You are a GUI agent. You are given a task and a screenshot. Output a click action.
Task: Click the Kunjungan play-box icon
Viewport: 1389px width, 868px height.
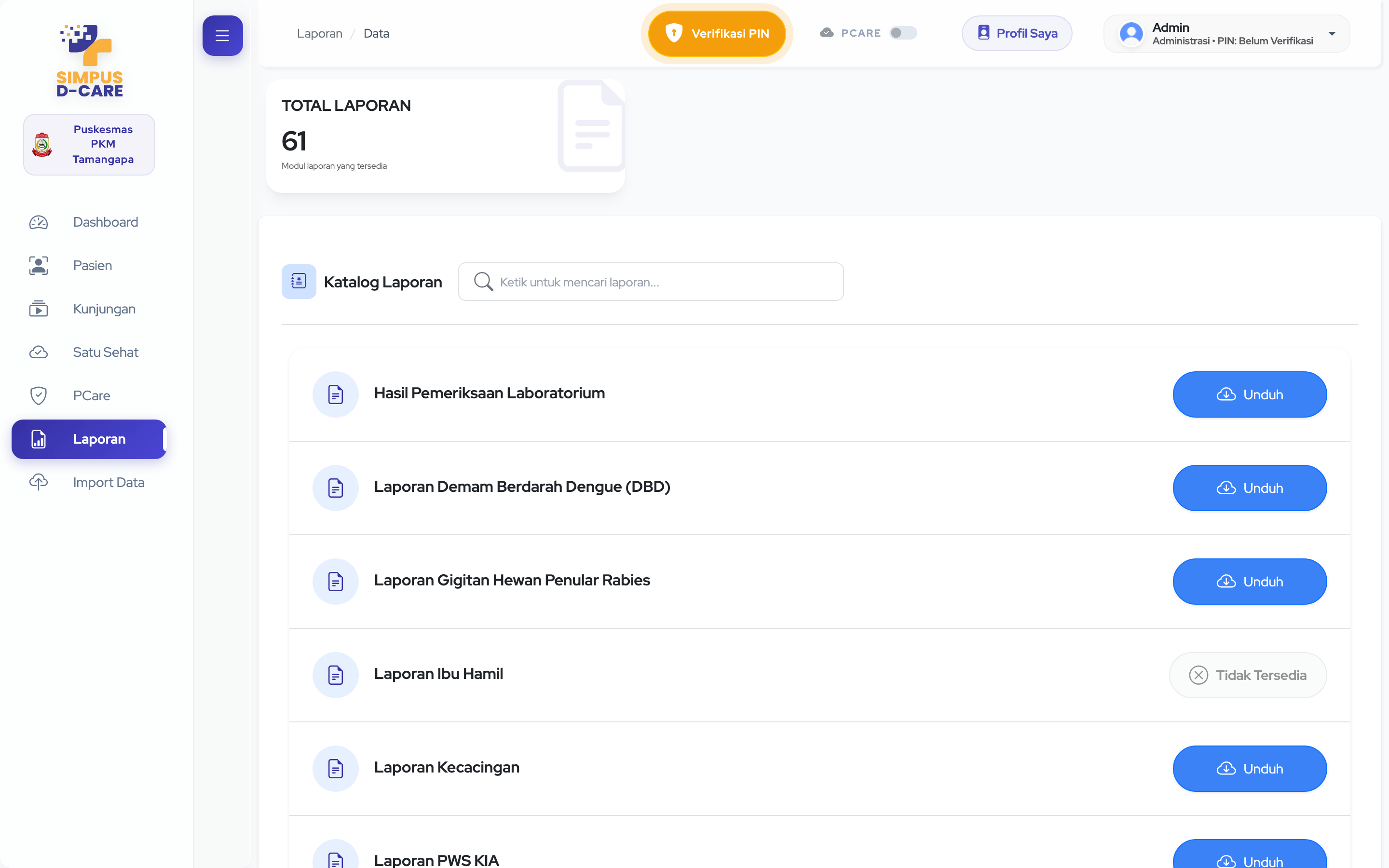[x=39, y=309]
